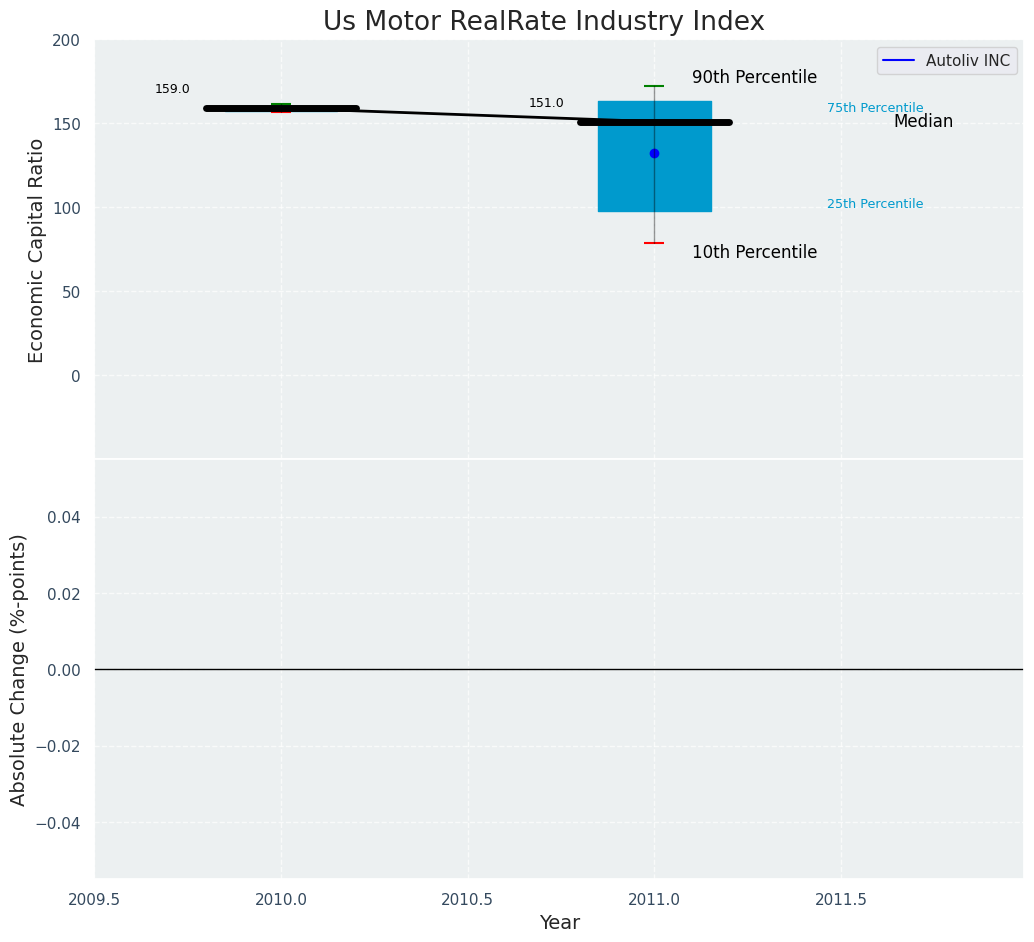This screenshot has width=1034, height=942.
Task: Click the 200 tick on the upper y-axis
Action: pos(66,40)
